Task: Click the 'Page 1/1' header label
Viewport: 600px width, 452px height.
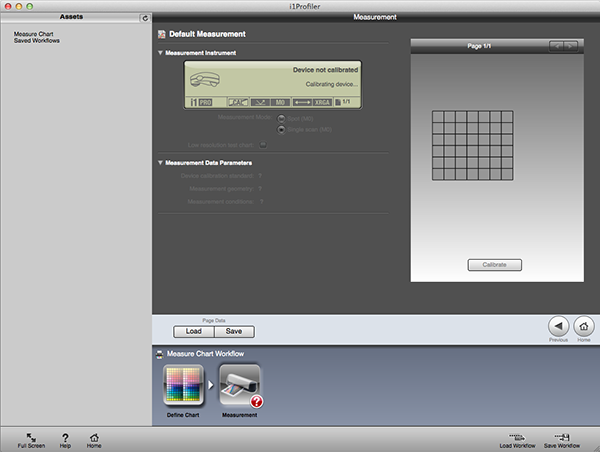Action: coord(479,46)
